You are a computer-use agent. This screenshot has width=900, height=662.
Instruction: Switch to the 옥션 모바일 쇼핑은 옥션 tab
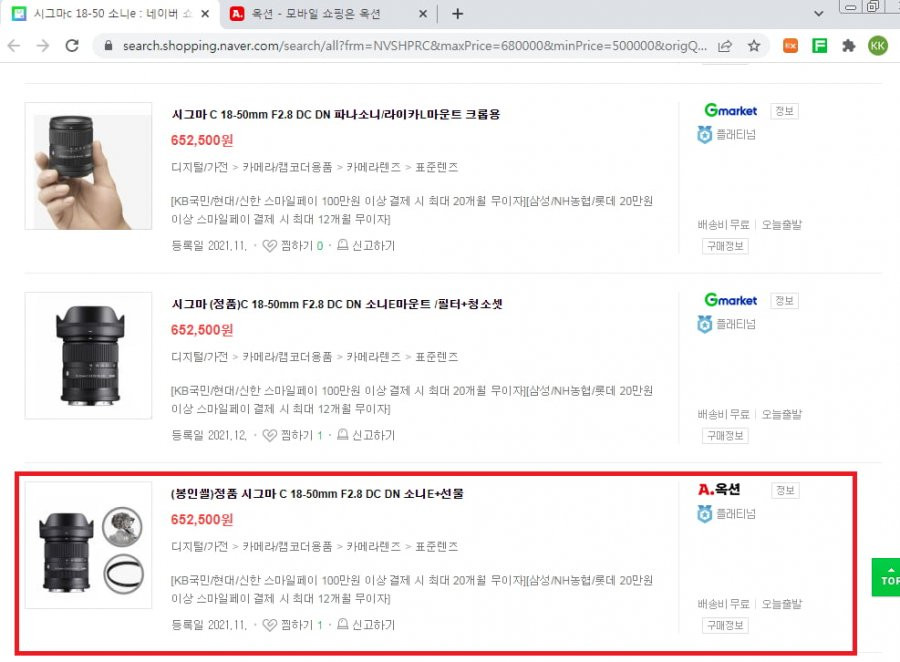pos(316,14)
